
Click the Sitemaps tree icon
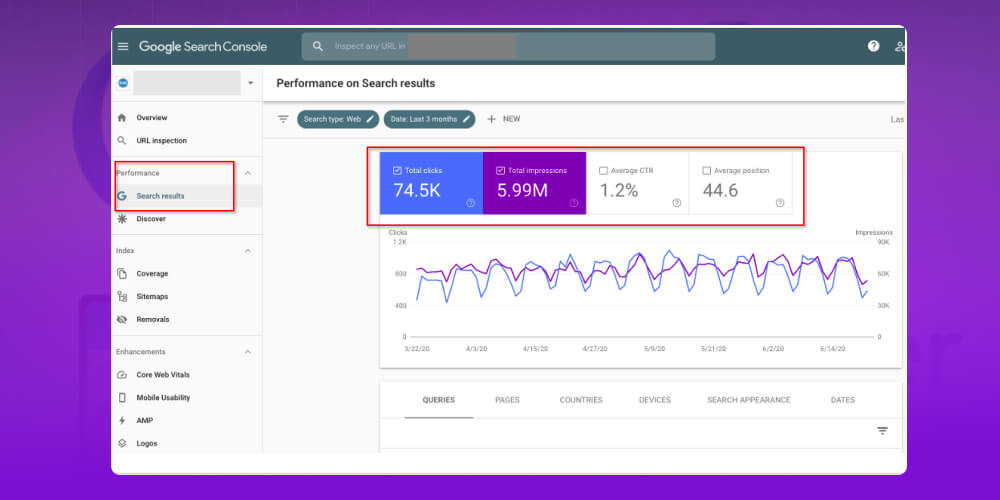click(122, 297)
